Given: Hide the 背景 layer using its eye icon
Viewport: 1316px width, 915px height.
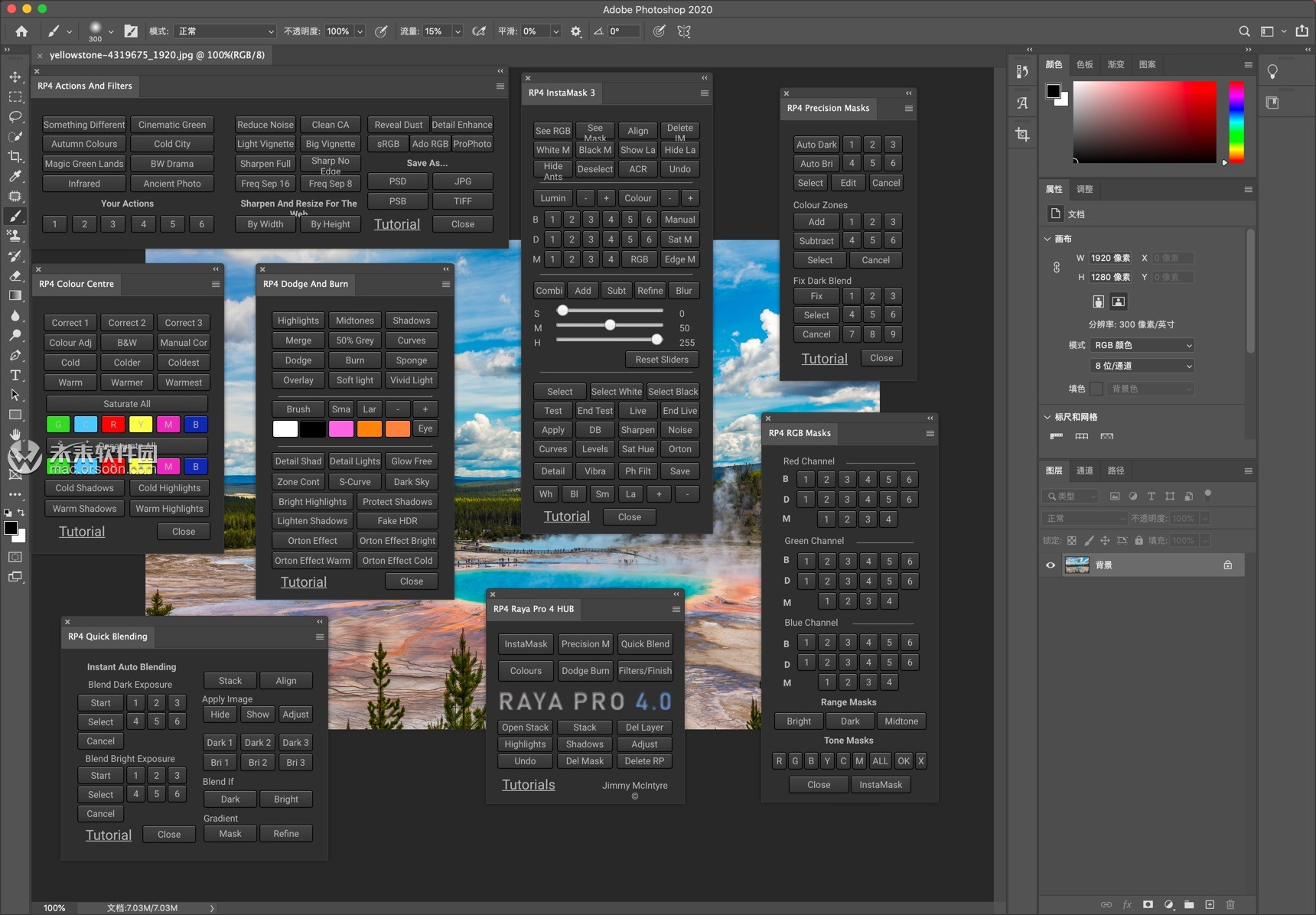Looking at the screenshot, I should (1051, 565).
